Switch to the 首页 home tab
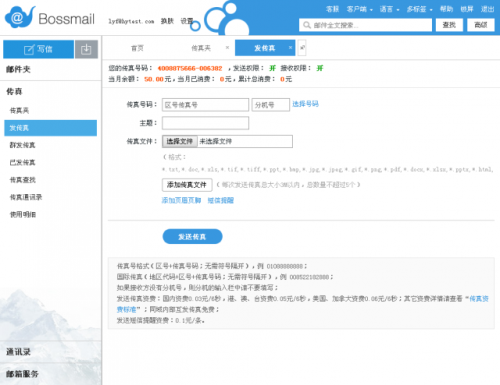Screen dimensions: 500x385 [x=137, y=48]
